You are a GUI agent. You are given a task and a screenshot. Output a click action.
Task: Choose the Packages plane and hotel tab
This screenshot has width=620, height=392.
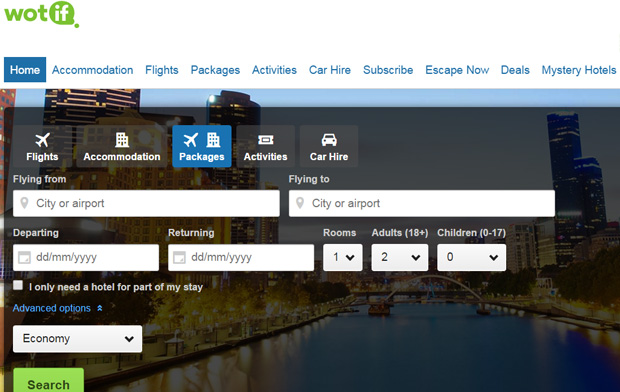tap(202, 146)
